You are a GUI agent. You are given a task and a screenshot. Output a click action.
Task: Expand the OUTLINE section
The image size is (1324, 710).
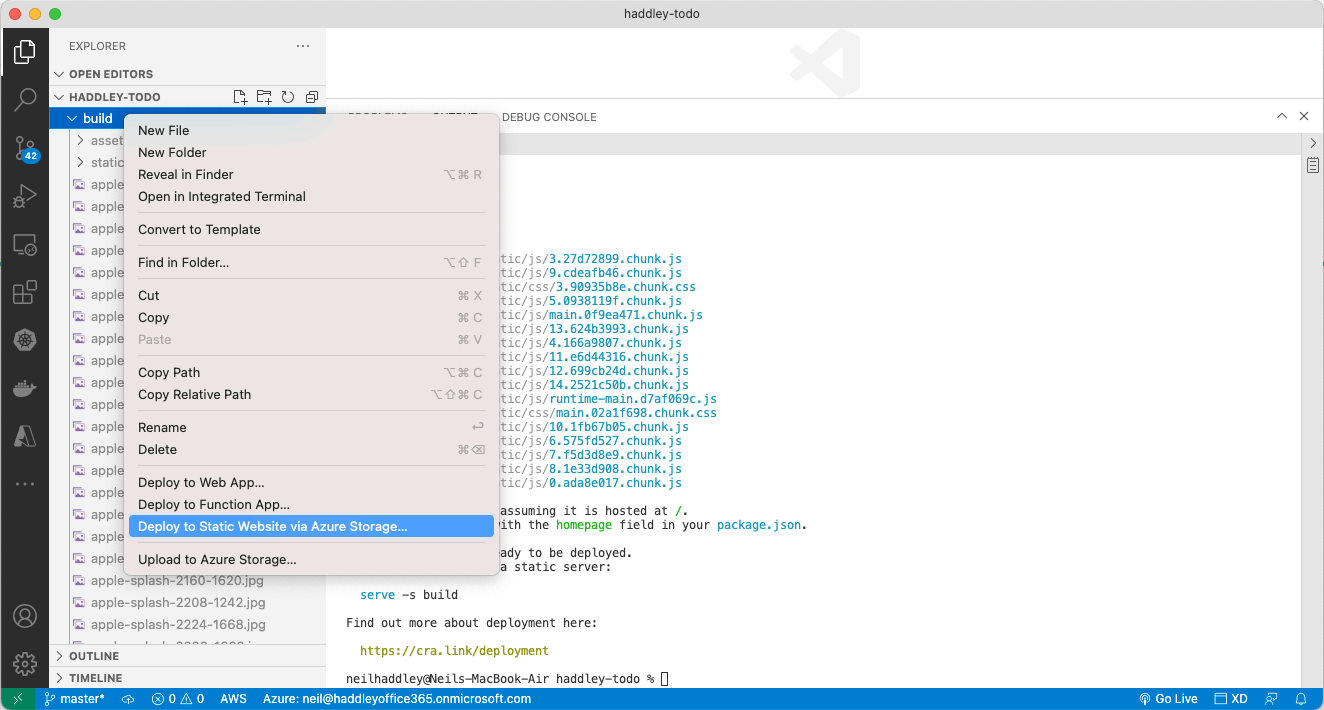94,656
